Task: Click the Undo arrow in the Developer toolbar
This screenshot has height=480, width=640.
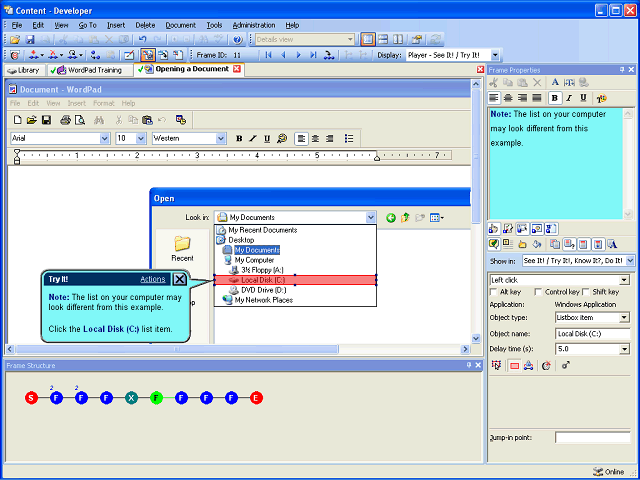Action: coord(142,40)
